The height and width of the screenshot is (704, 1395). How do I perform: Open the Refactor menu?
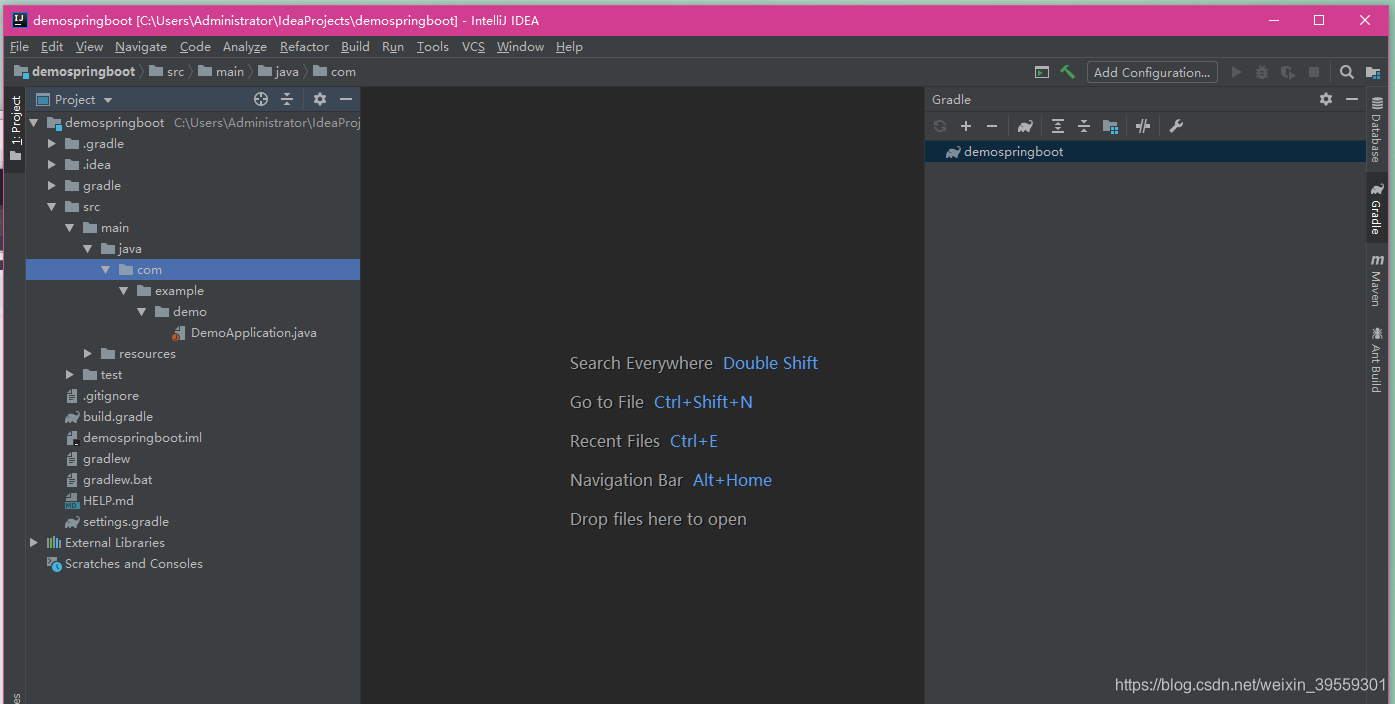(x=304, y=47)
